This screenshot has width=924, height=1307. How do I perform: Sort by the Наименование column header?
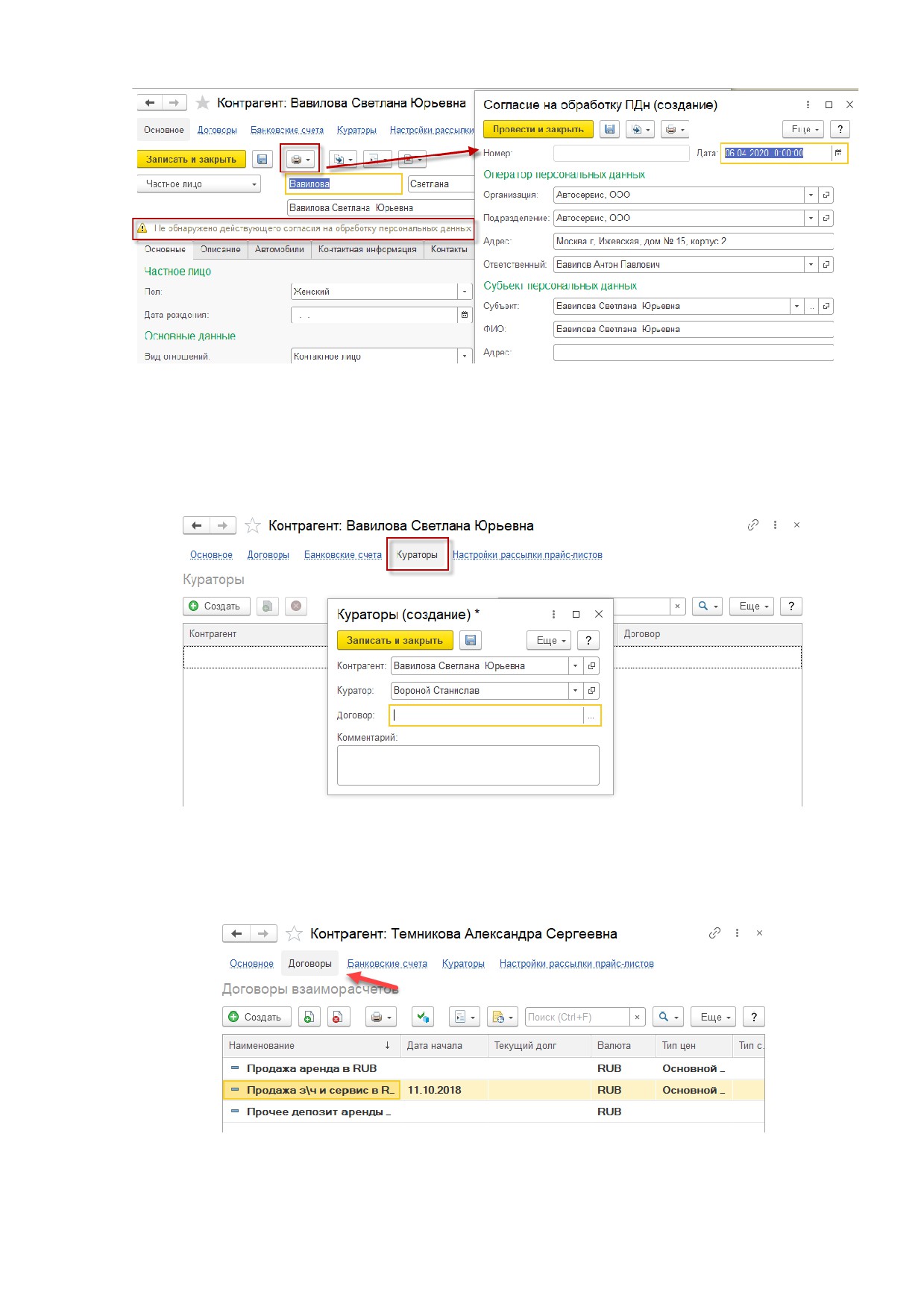(312, 1046)
